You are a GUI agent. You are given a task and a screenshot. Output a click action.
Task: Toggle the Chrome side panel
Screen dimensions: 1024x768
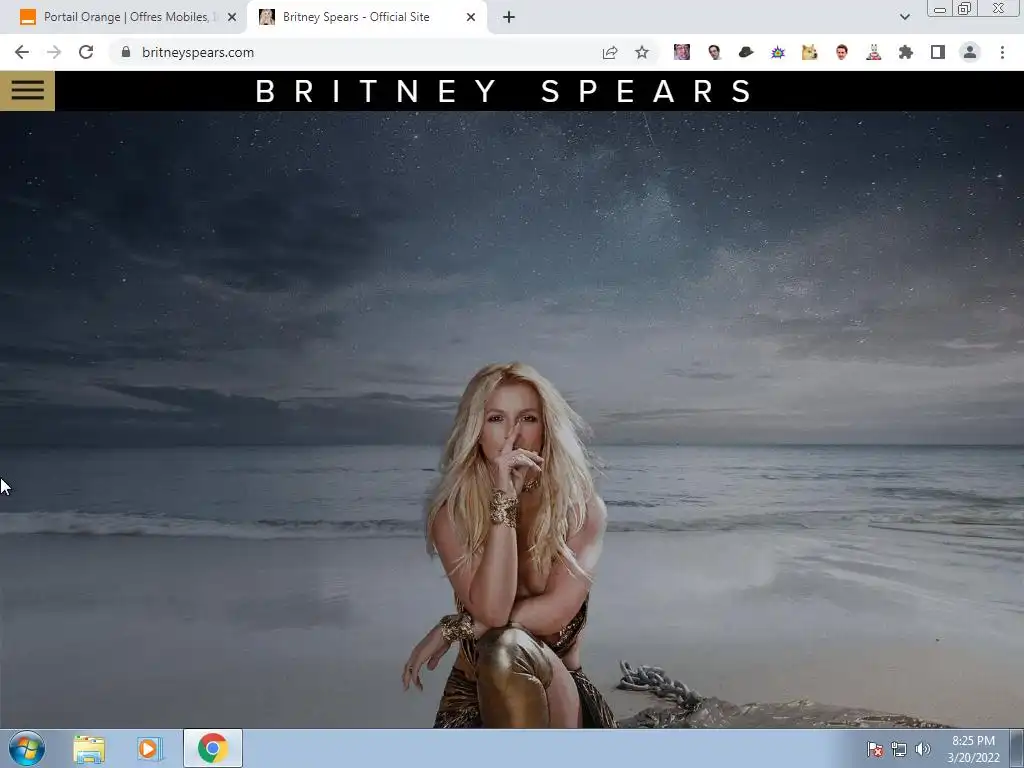pos(938,52)
